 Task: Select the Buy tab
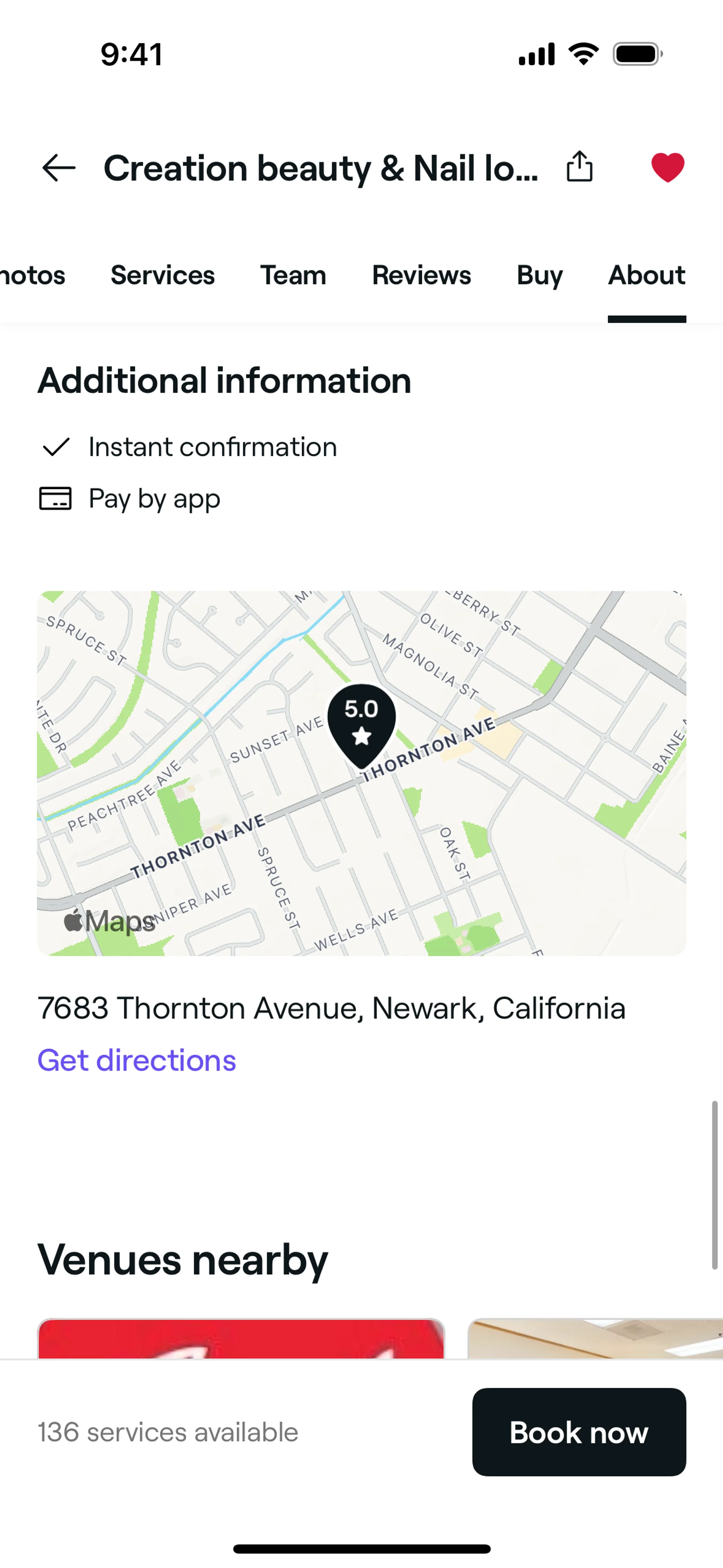pyautogui.click(x=540, y=275)
